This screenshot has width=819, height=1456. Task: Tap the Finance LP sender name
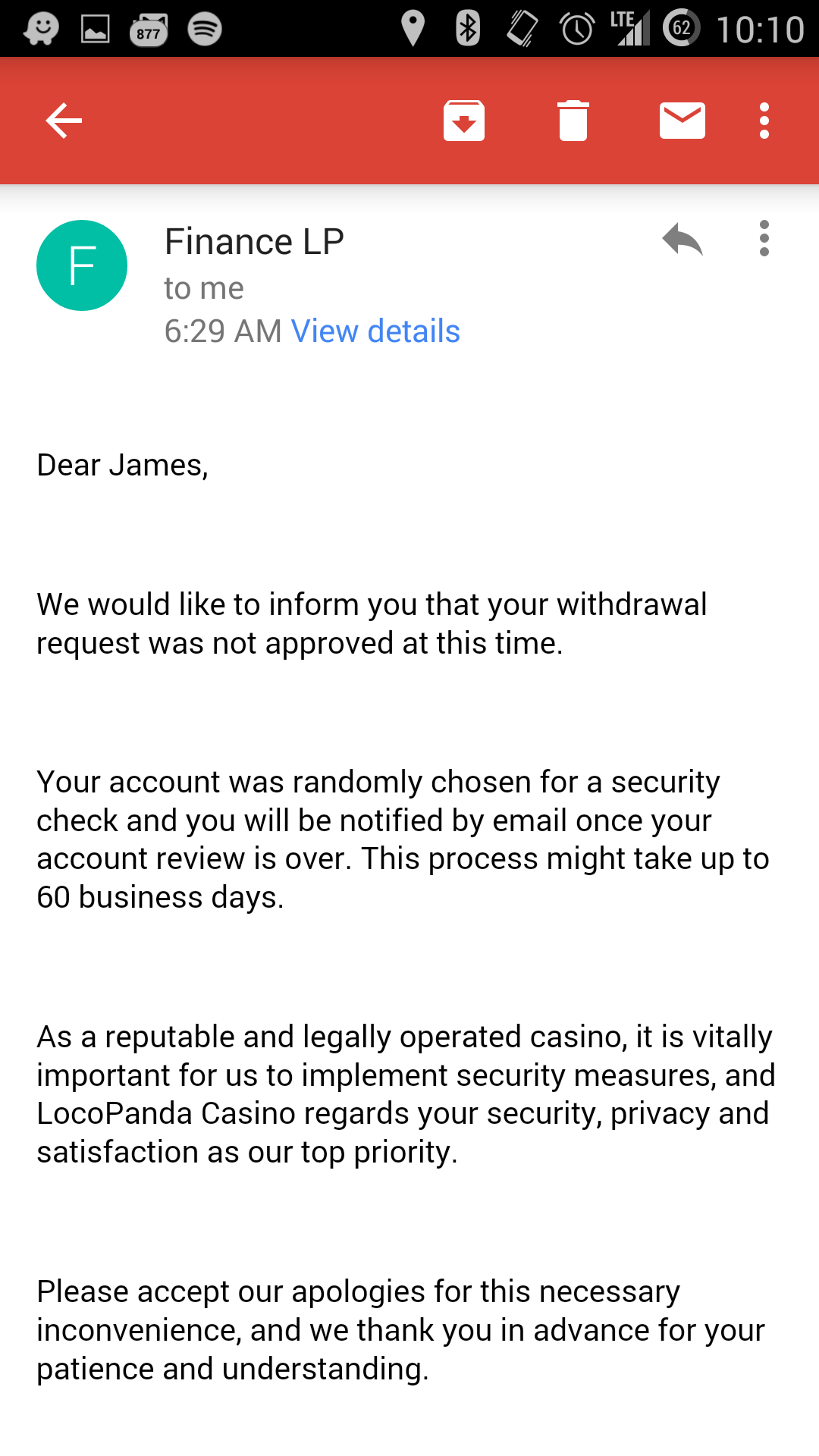click(254, 242)
